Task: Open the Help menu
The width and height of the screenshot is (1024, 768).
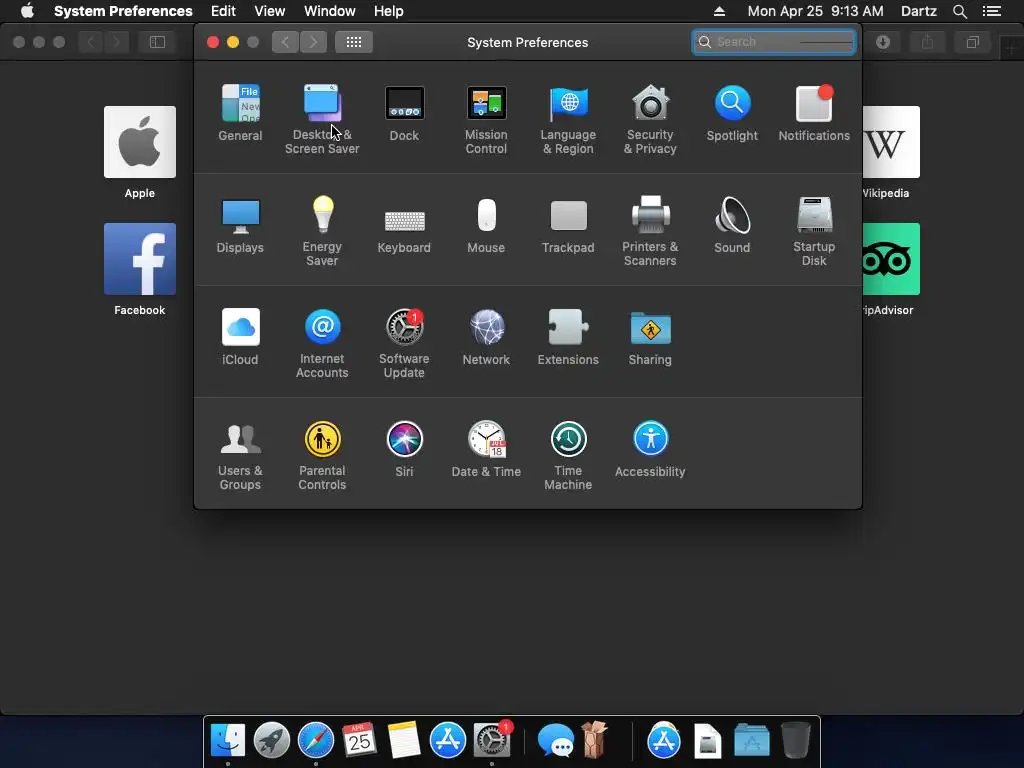Action: [x=389, y=11]
